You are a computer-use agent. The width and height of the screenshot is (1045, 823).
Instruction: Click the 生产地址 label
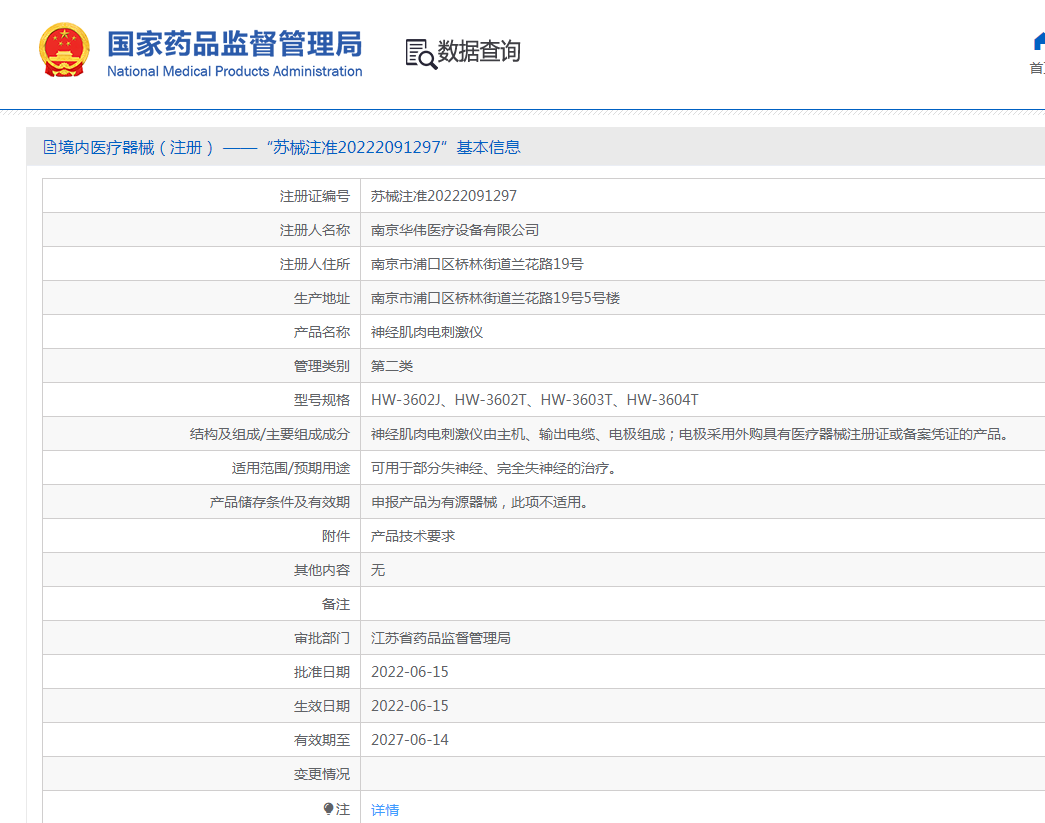(x=322, y=298)
